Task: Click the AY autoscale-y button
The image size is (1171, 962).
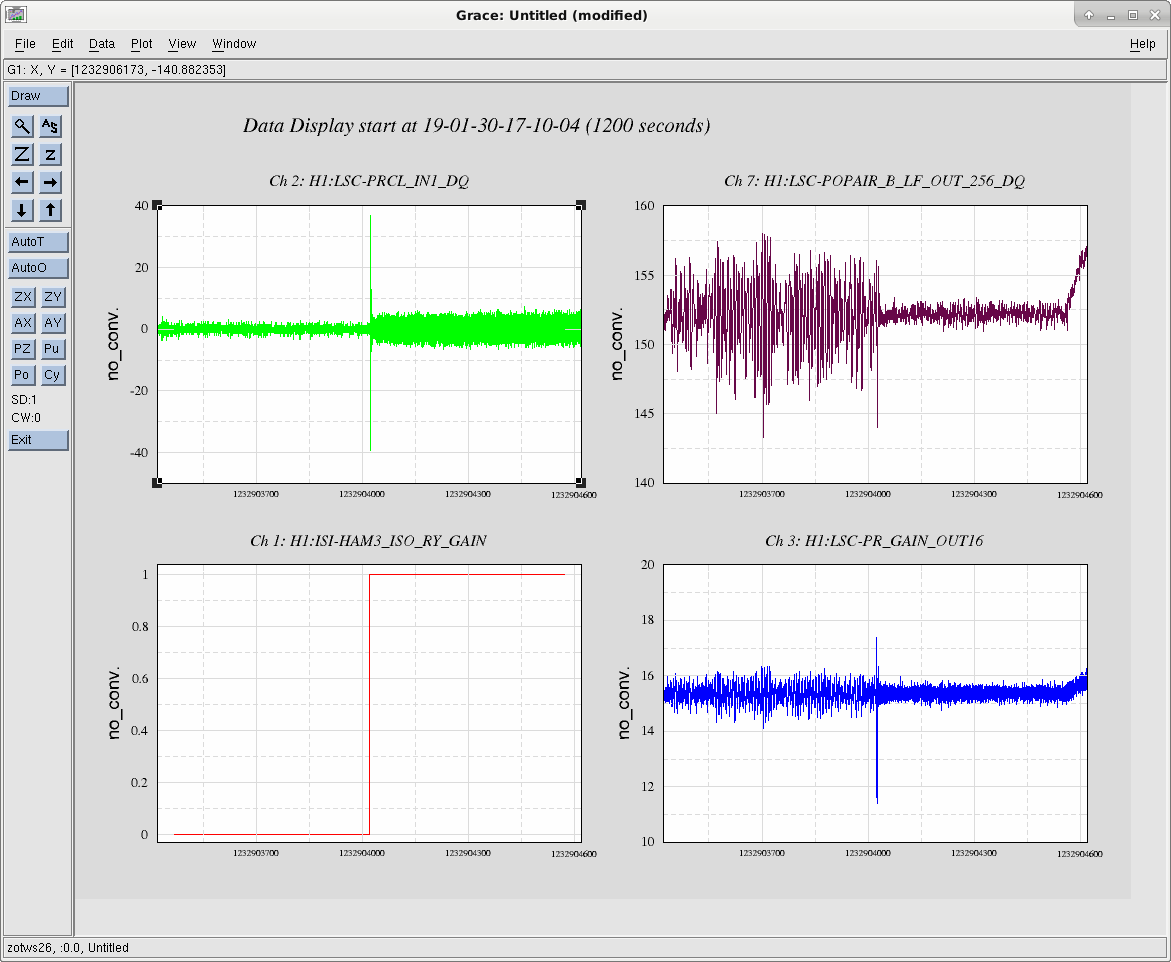Action: 52,323
